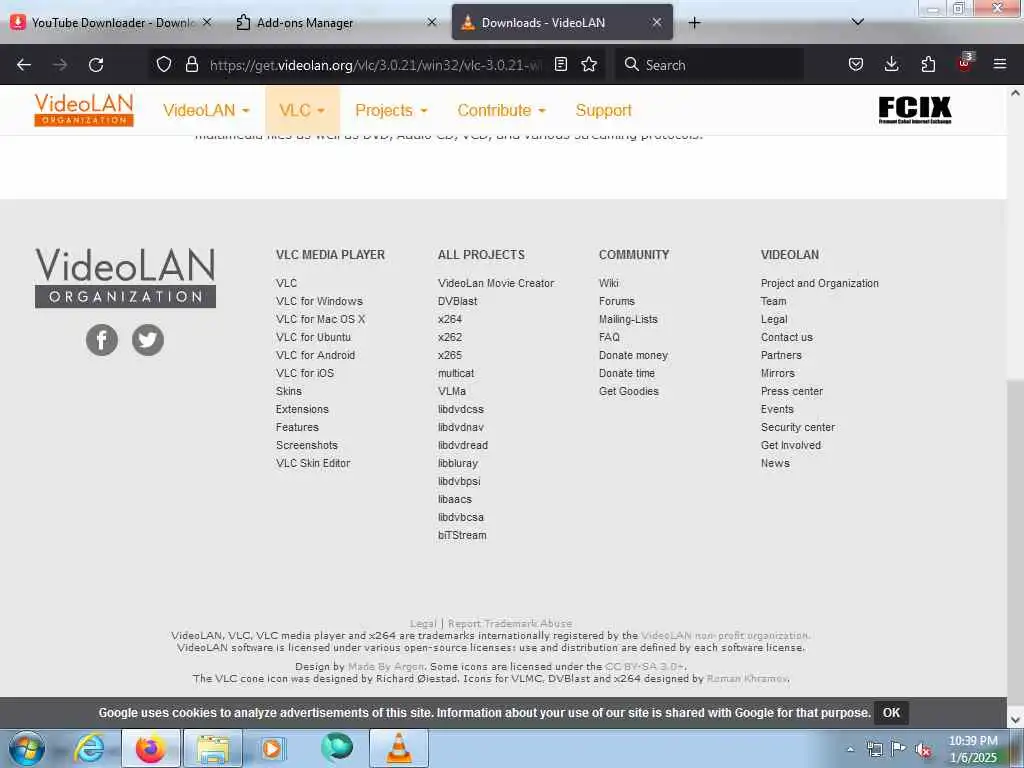Open the VLC for Windows footer link
1024x768 pixels.
coord(319,301)
